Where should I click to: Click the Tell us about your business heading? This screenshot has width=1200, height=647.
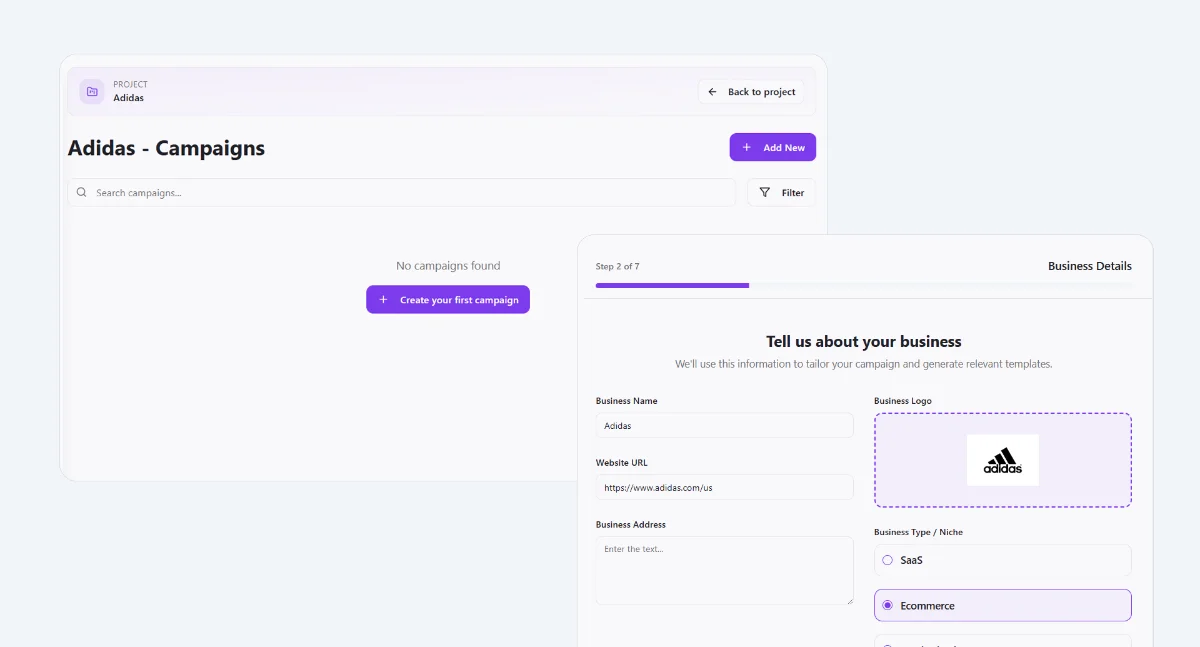(x=864, y=341)
